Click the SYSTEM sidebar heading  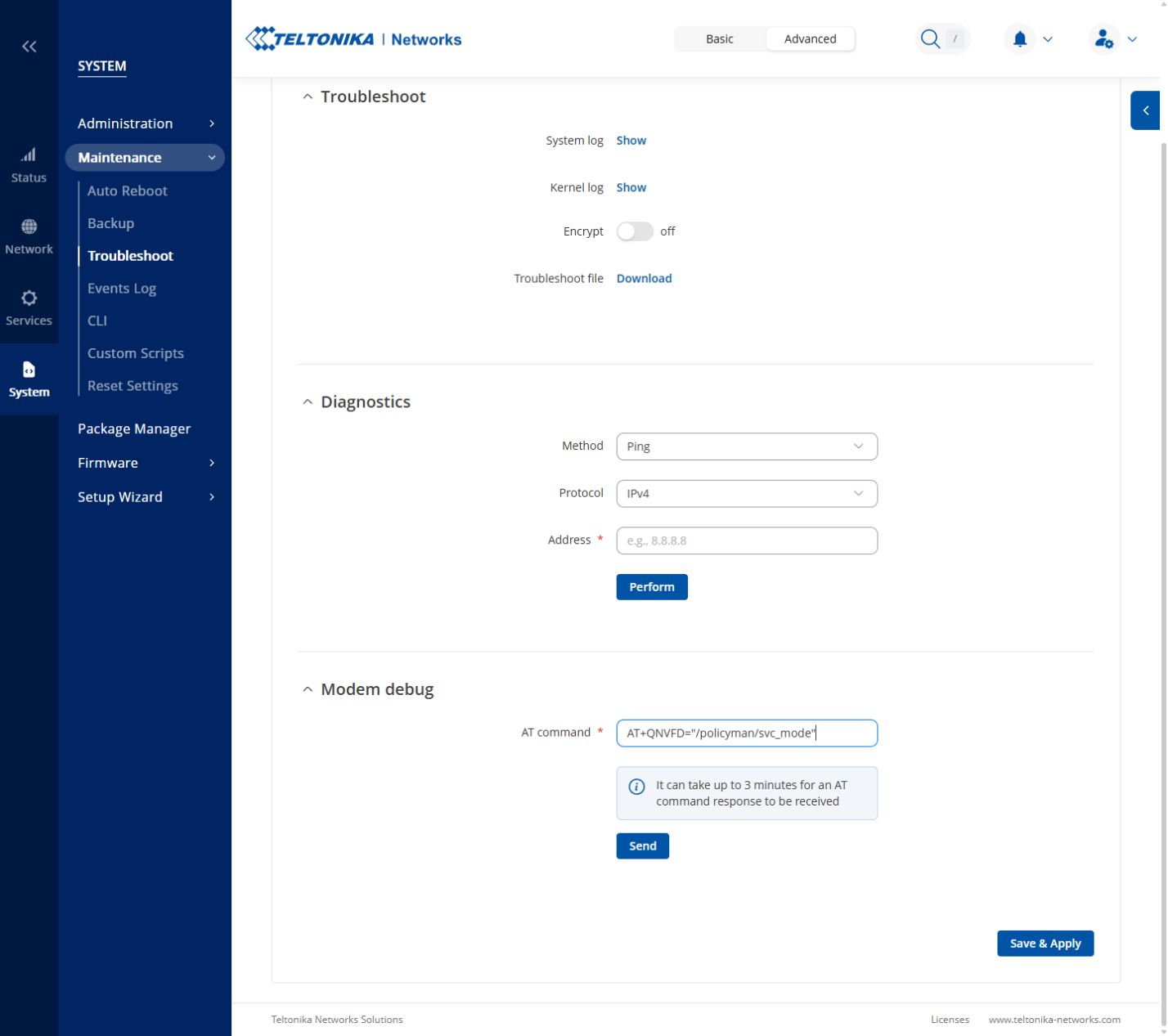coord(102,66)
